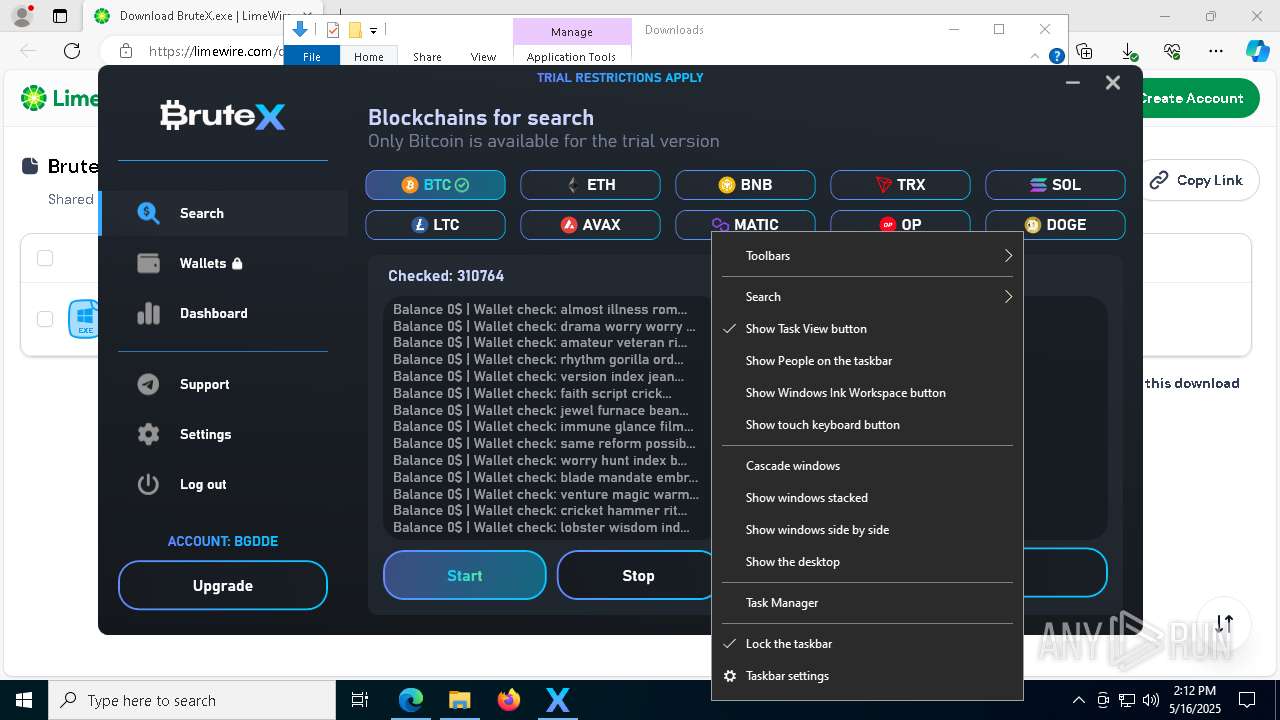This screenshot has width=1280, height=720.
Task: Open the Quick Access Toolbar dropdown
Action: (373, 31)
